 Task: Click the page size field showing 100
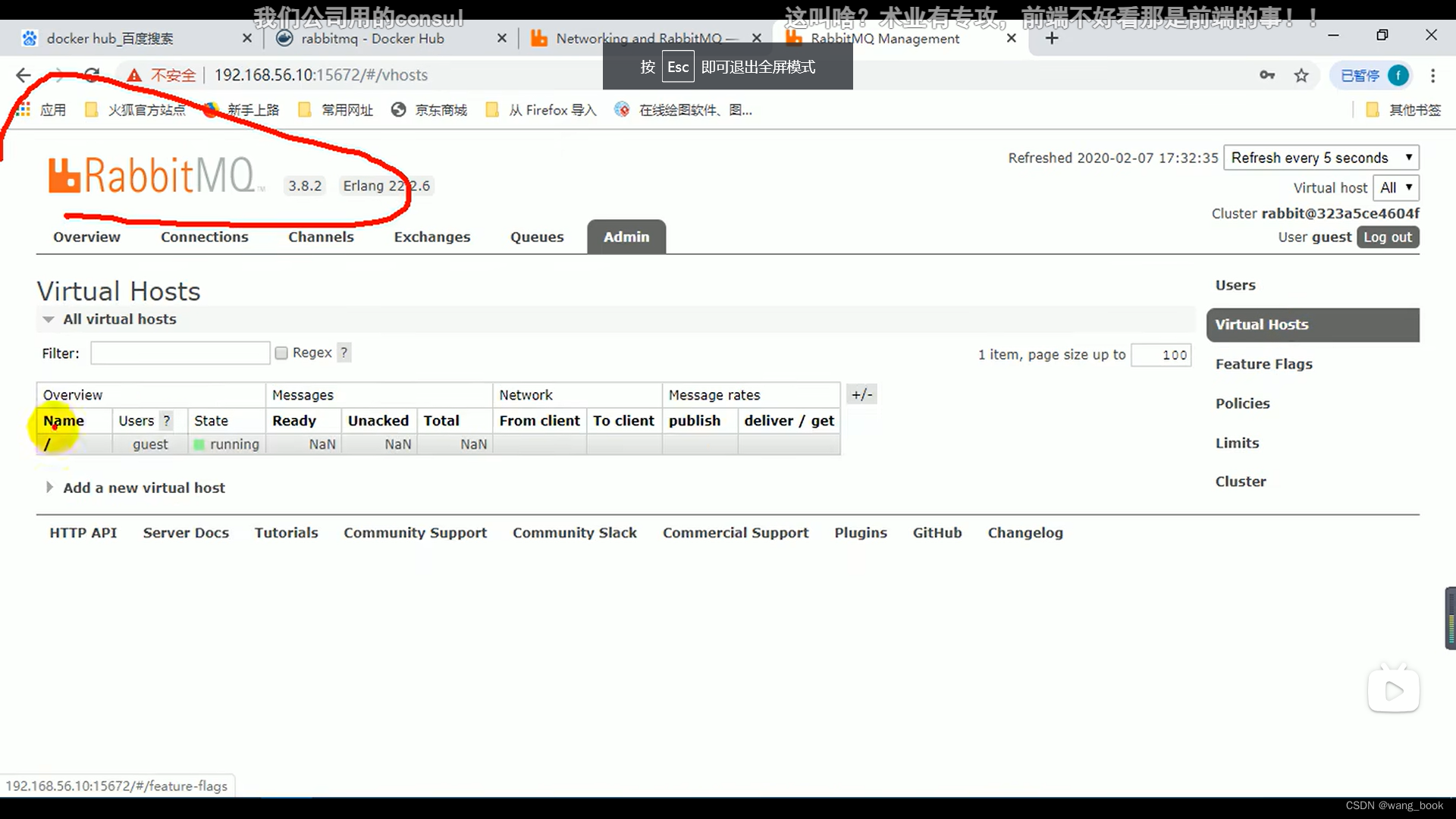pos(1161,355)
